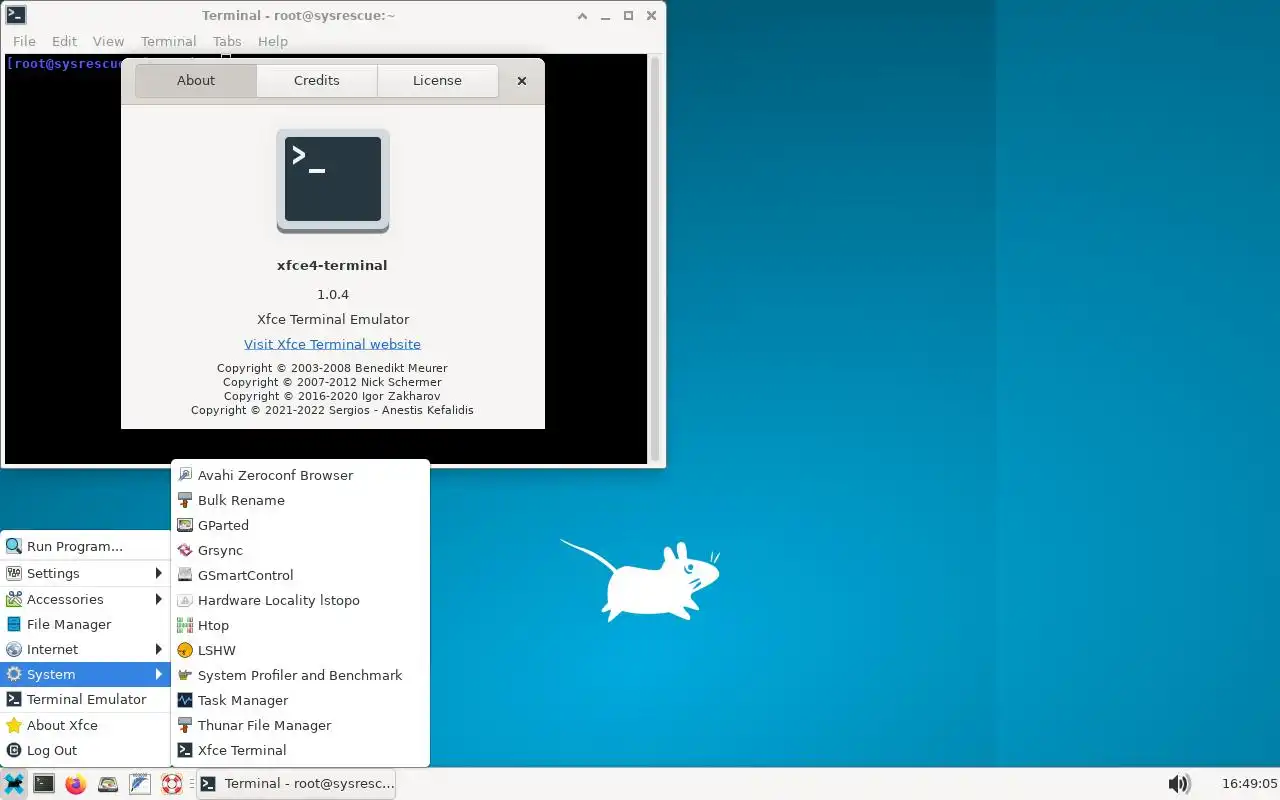The width and height of the screenshot is (1280, 800).
Task: Open System Profiler and Benchmark
Action: [x=300, y=675]
